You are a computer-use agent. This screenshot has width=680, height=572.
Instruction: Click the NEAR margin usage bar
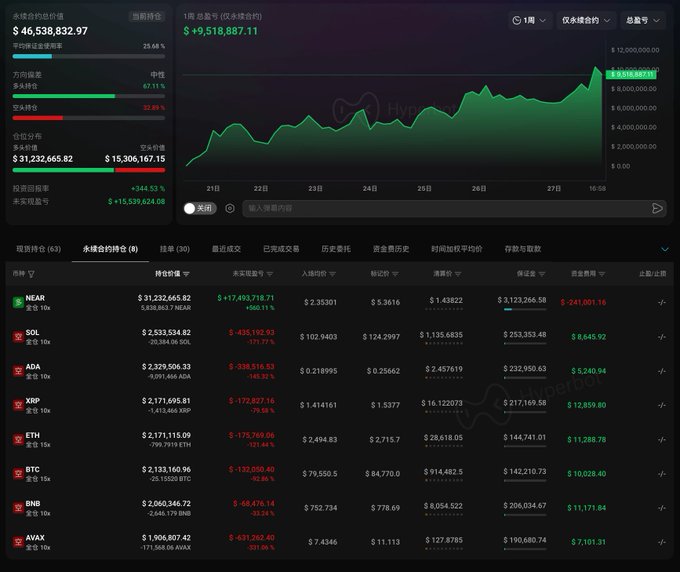(x=525, y=309)
